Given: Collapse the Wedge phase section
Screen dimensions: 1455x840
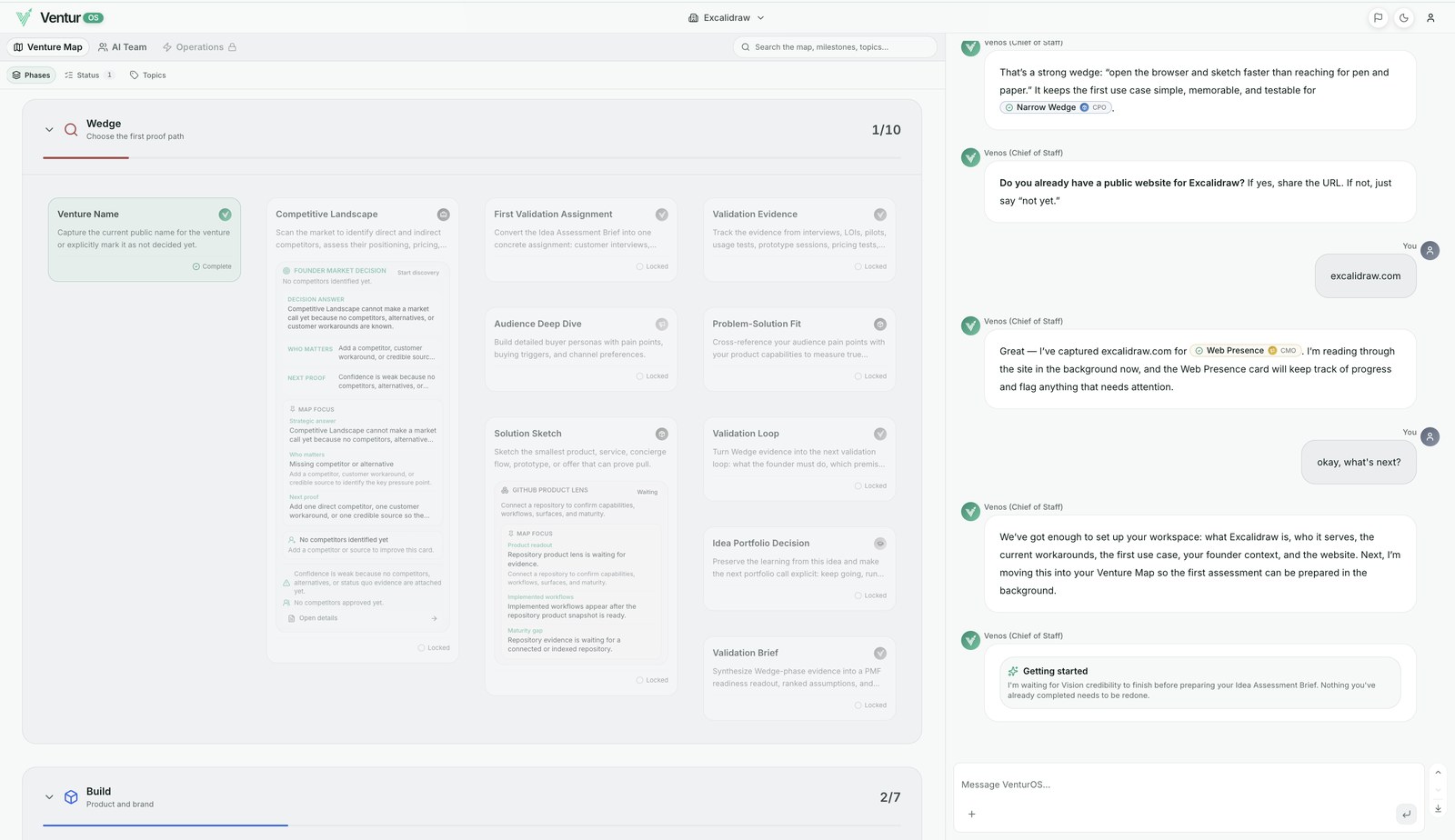Looking at the screenshot, I should [49, 130].
